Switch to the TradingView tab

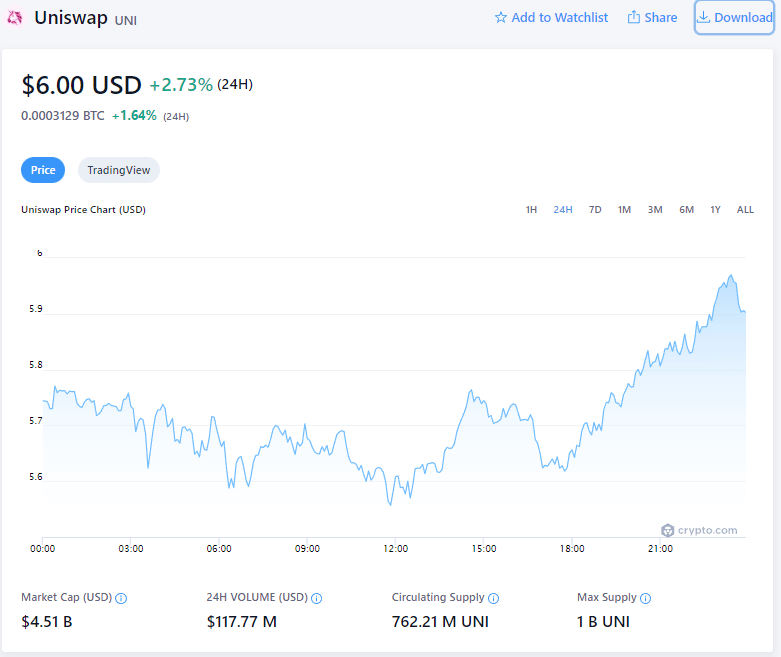point(119,170)
